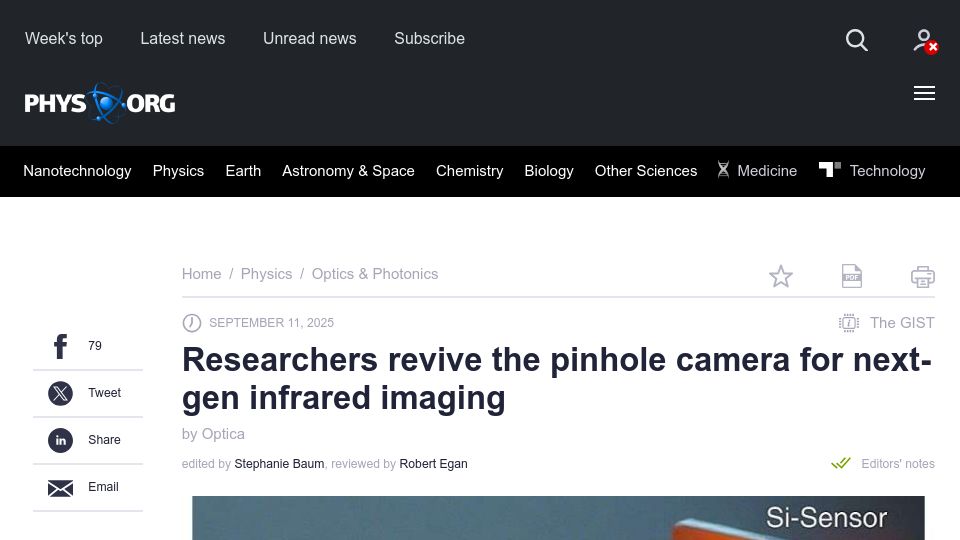
Task: Open Subscribe page
Action: (429, 39)
